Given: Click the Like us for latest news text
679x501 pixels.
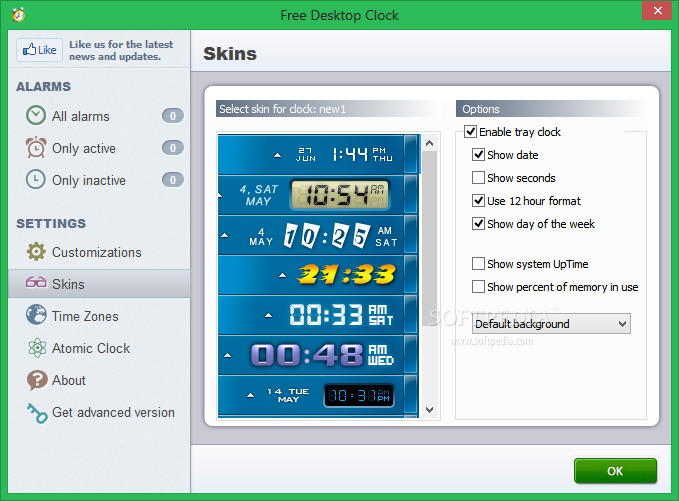Looking at the screenshot, I should pos(121,50).
